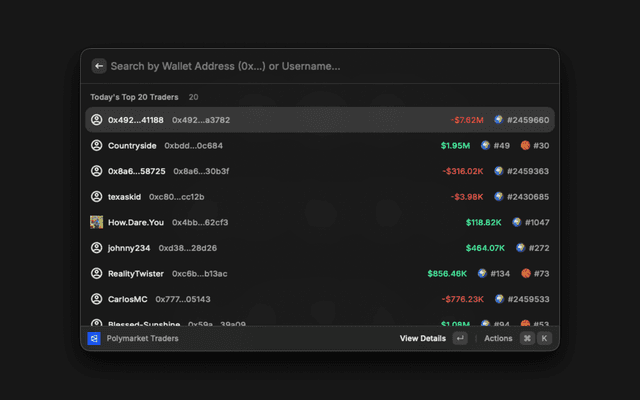Click the globe icon beside #272
Screen dimensions: 640x400
pyautogui.click(x=516, y=248)
